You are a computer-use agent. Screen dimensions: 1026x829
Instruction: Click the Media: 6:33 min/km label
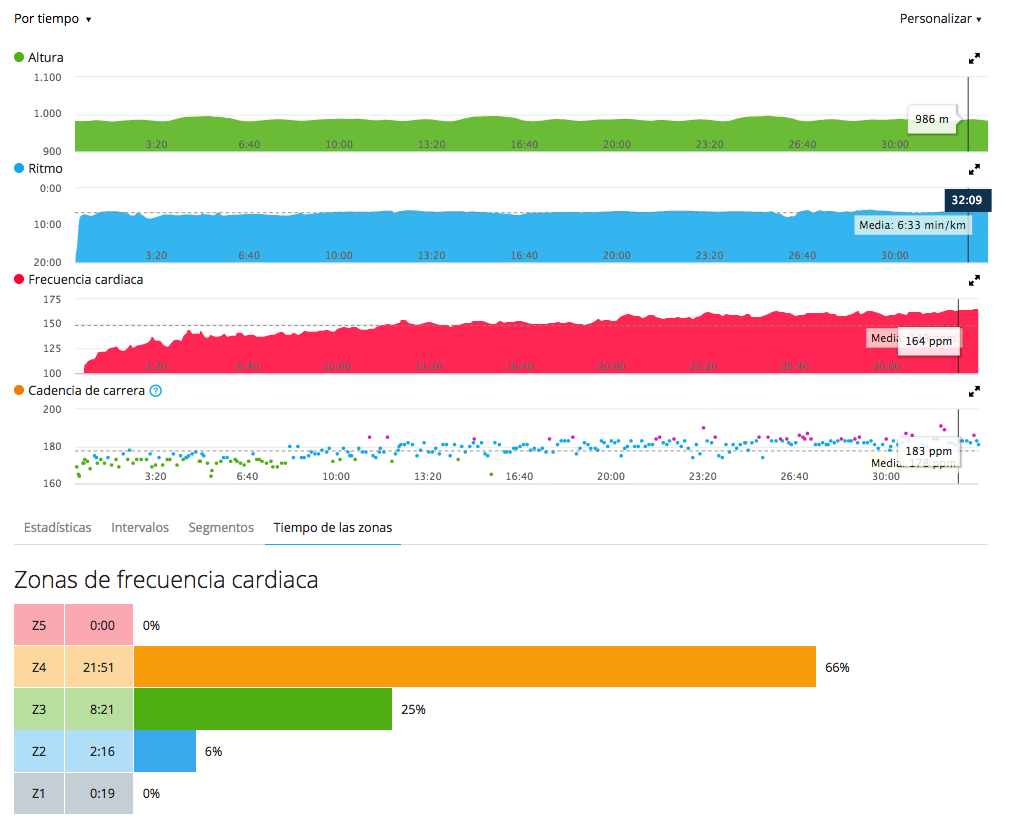pos(912,225)
